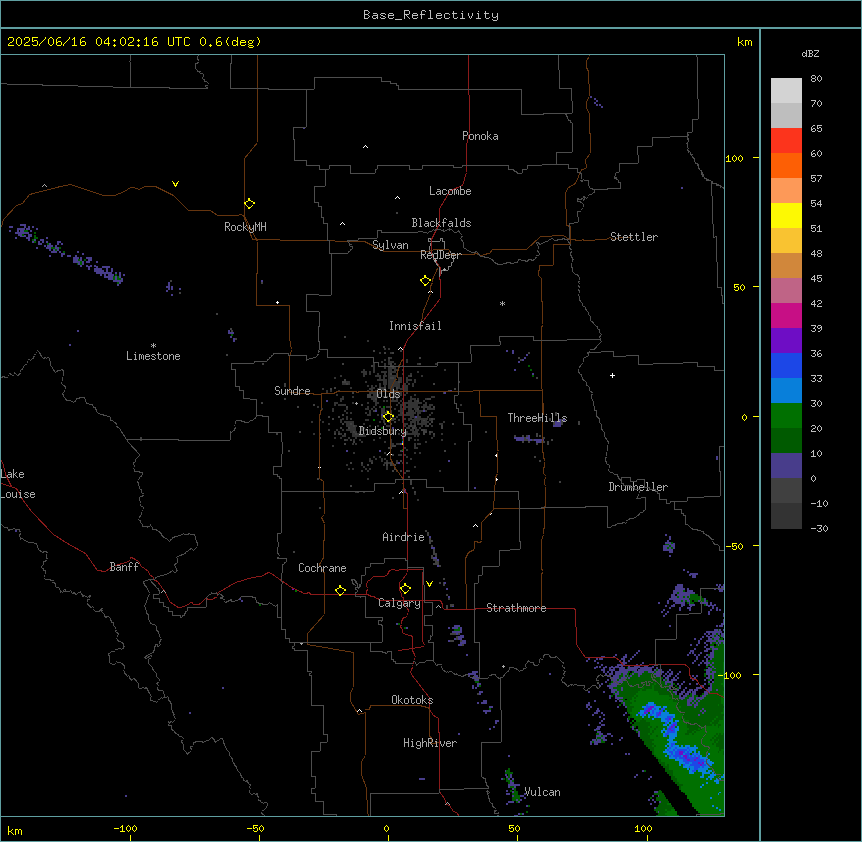This screenshot has height=842, width=862.
Task: Click the yellow V marker east of Calgary
Action: [x=429, y=584]
